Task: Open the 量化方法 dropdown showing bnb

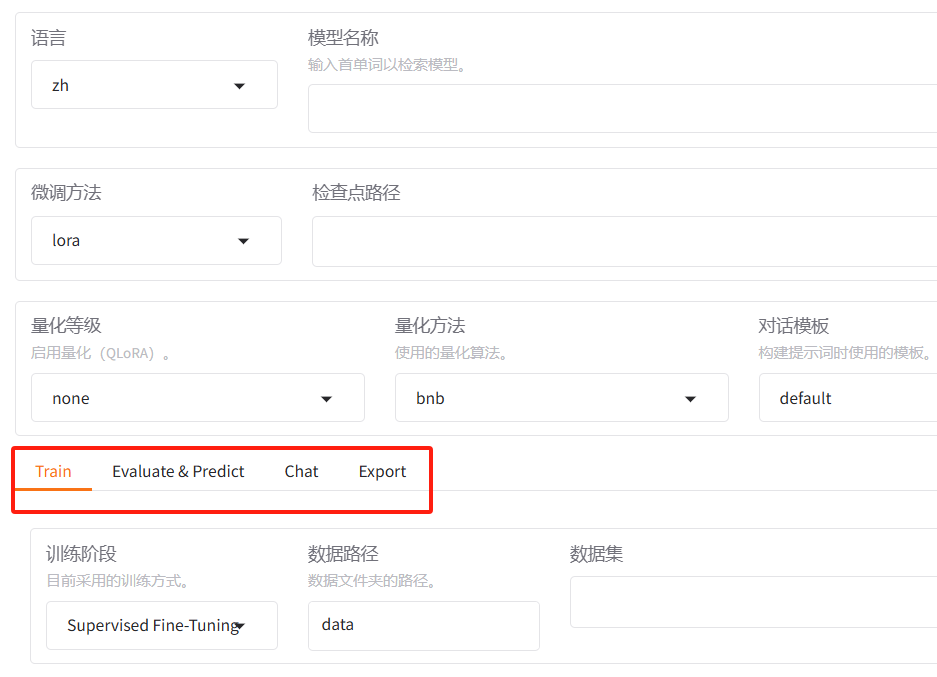Action: 562,398
